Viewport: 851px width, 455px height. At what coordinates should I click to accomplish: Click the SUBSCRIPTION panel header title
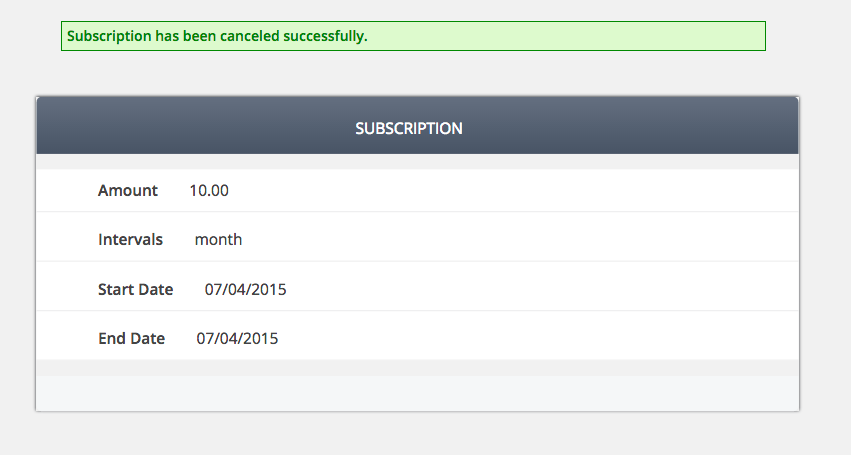click(x=409, y=129)
